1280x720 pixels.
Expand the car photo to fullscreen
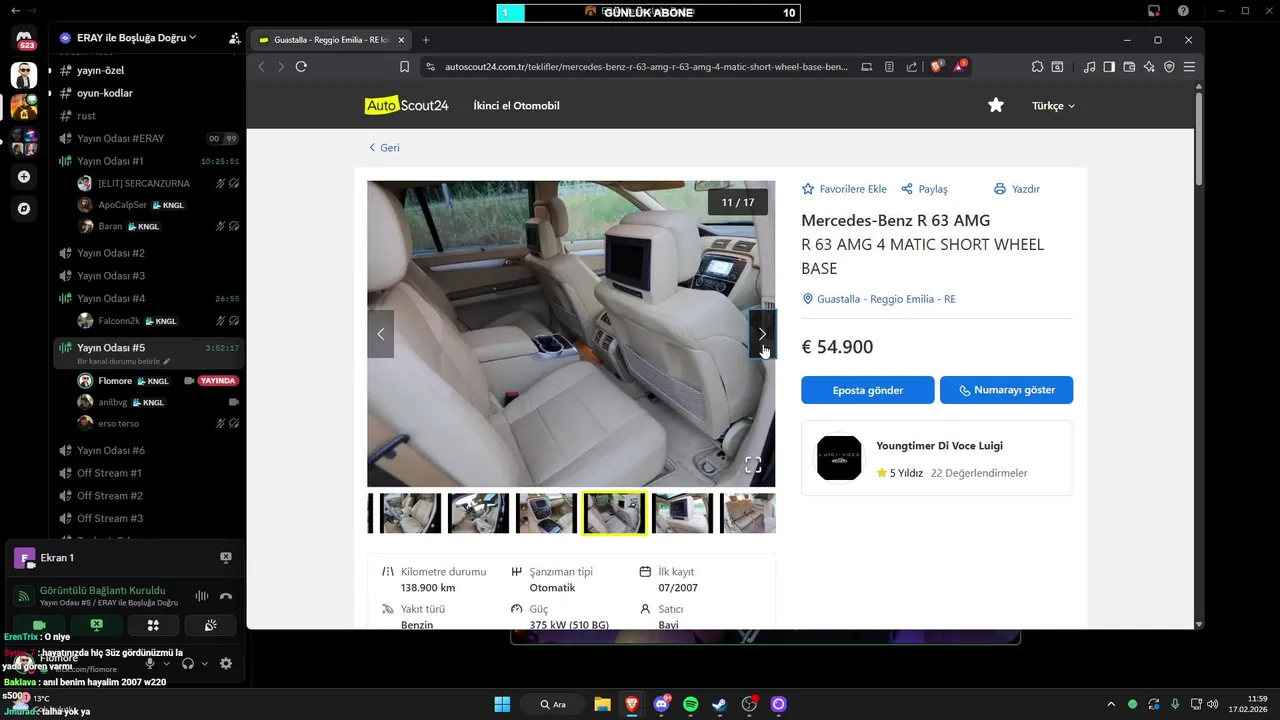click(x=753, y=464)
